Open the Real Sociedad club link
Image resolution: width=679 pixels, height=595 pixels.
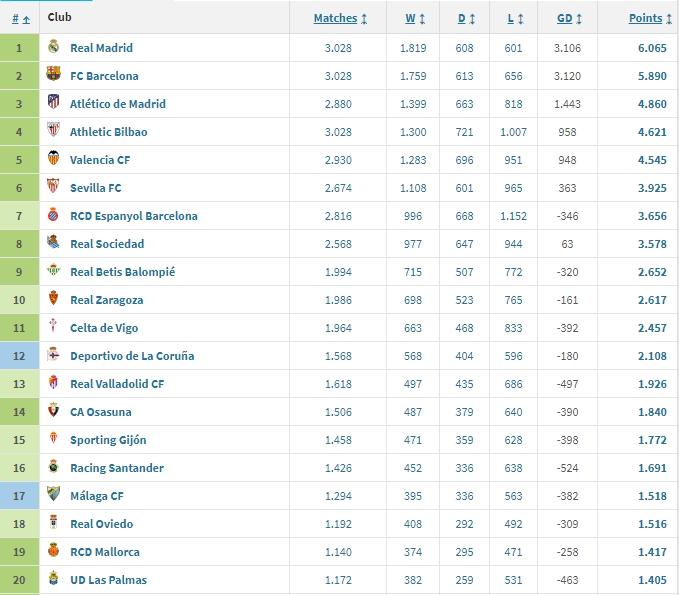[107, 244]
